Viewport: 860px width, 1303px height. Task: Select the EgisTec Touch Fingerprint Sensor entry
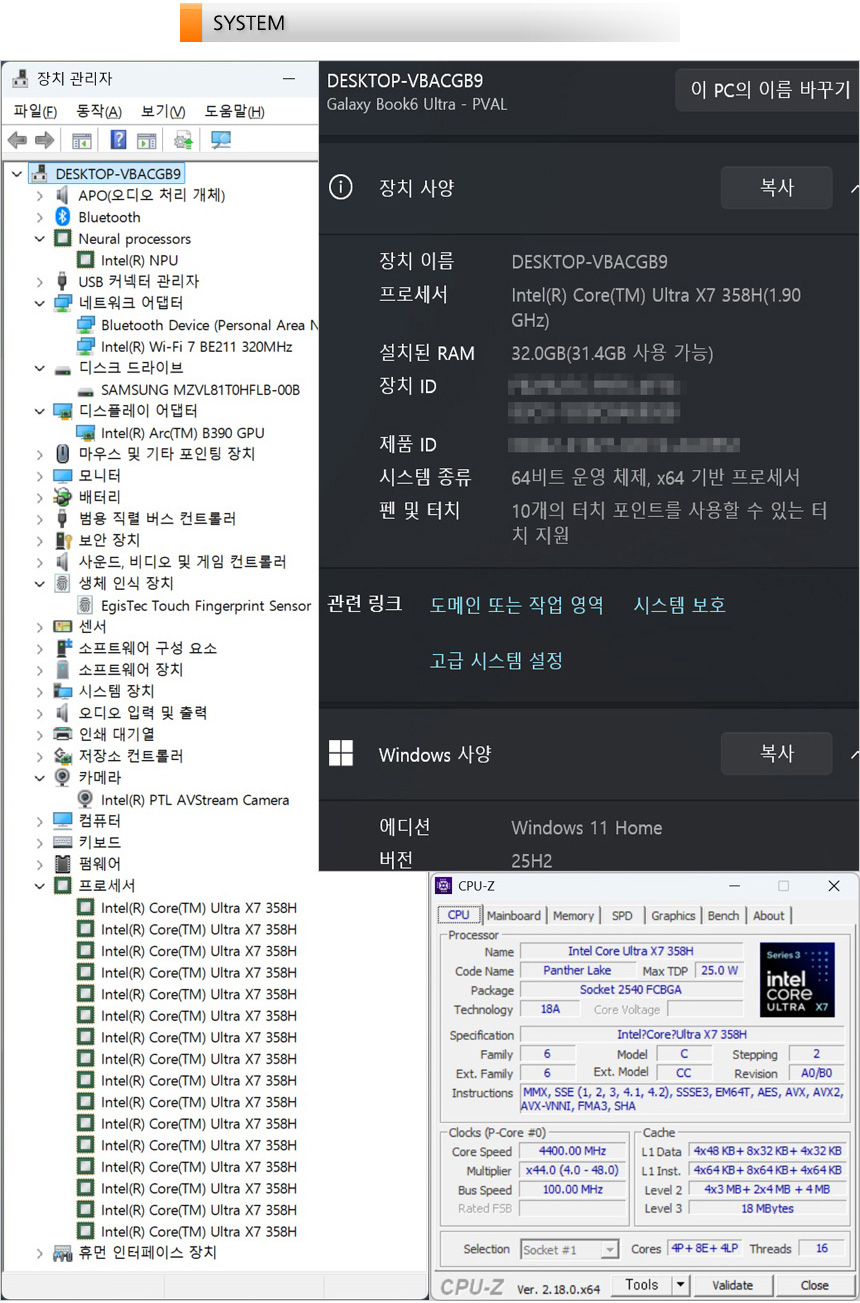click(x=205, y=605)
